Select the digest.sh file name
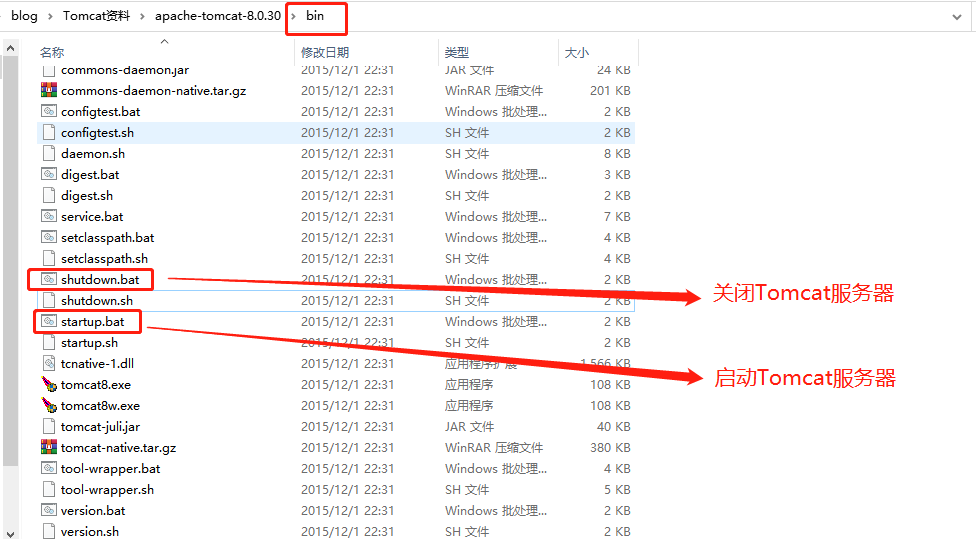976x539 pixels. coord(87,195)
